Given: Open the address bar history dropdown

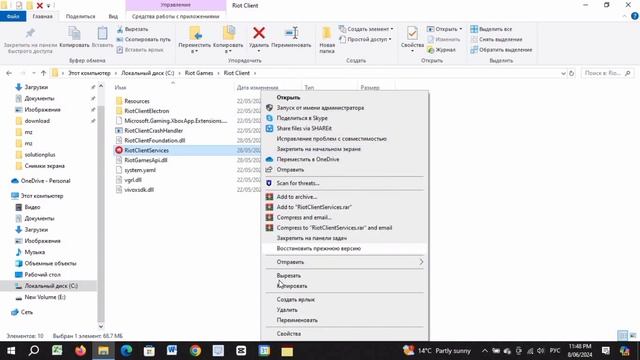Looking at the screenshot, I should [x=563, y=73].
